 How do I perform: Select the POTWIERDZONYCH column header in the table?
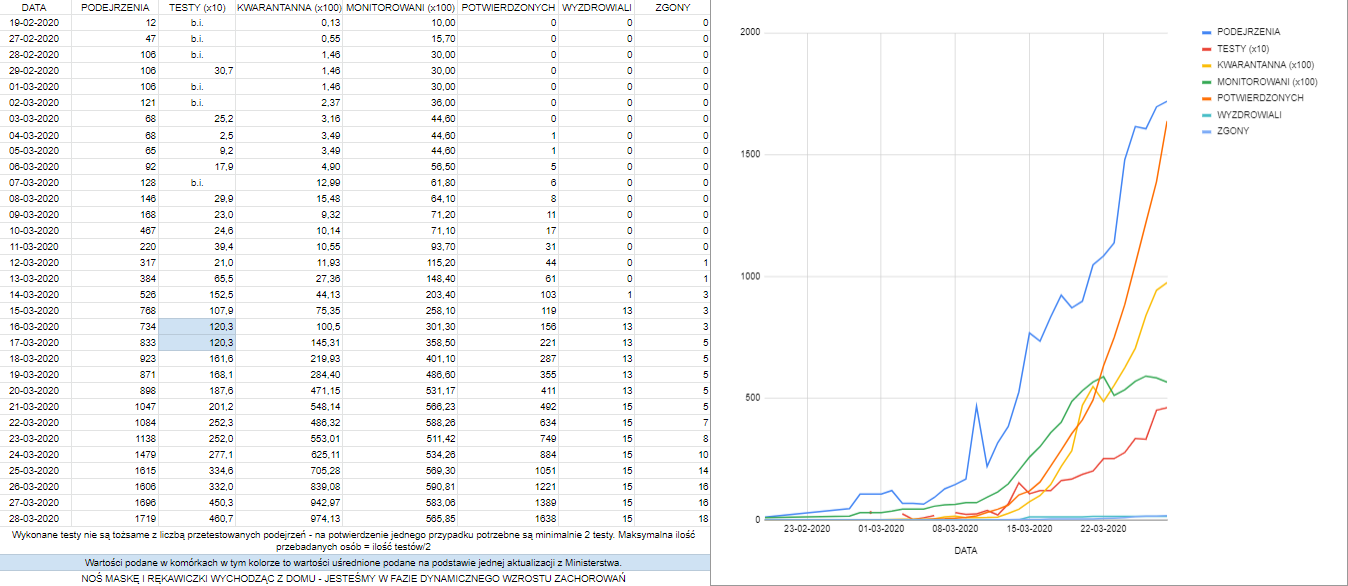tap(508, 7)
